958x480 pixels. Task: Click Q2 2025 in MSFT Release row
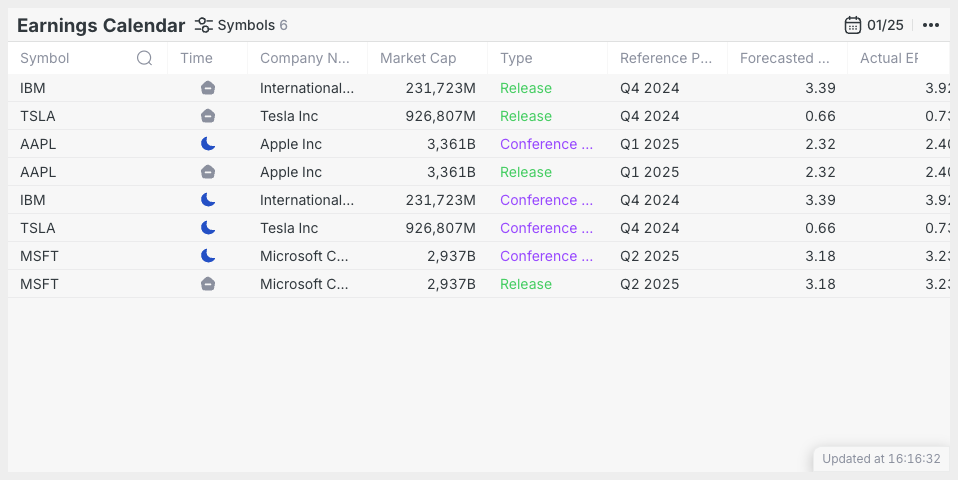click(649, 284)
